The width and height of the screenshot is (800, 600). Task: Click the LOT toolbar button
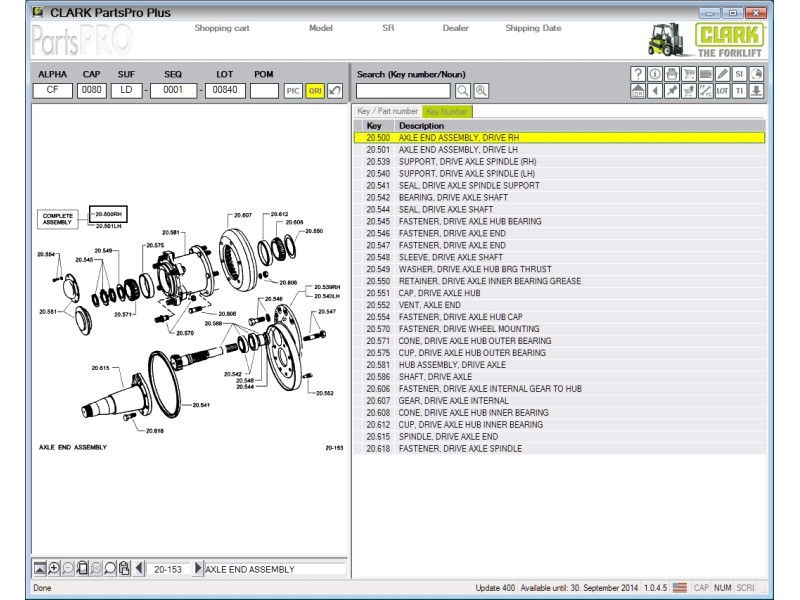[722, 91]
